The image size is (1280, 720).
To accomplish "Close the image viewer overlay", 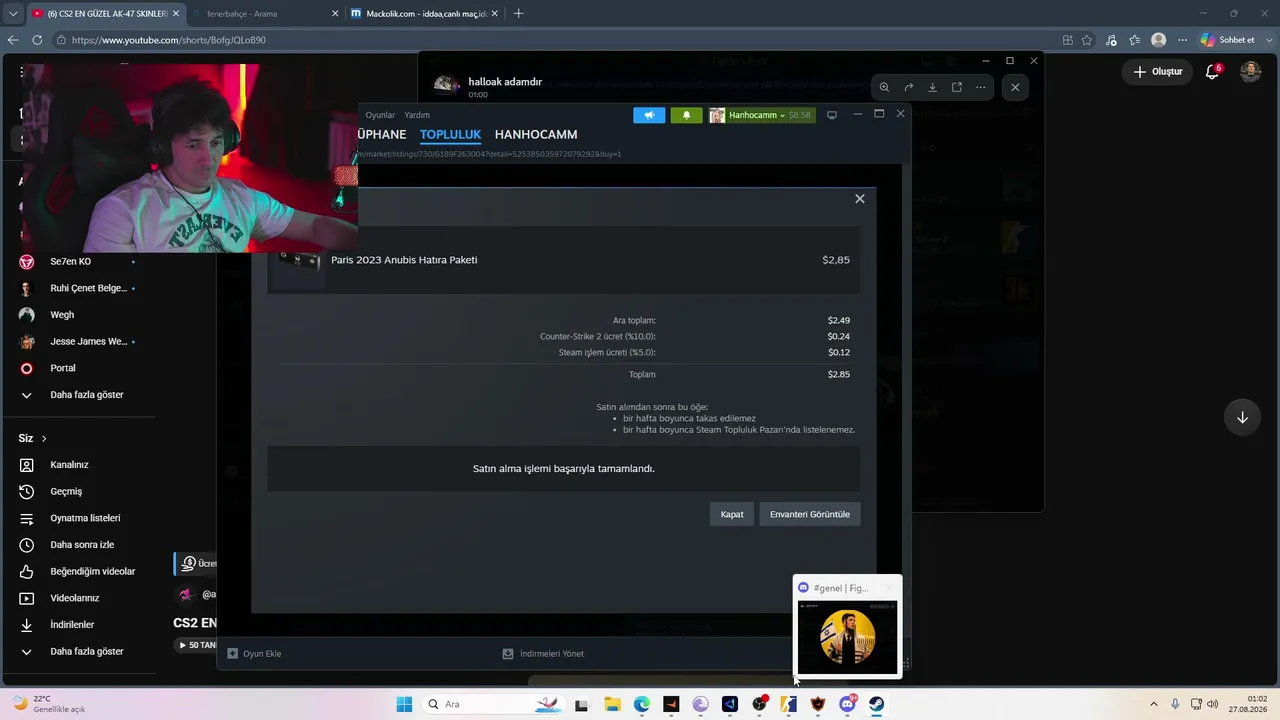I will point(1015,87).
